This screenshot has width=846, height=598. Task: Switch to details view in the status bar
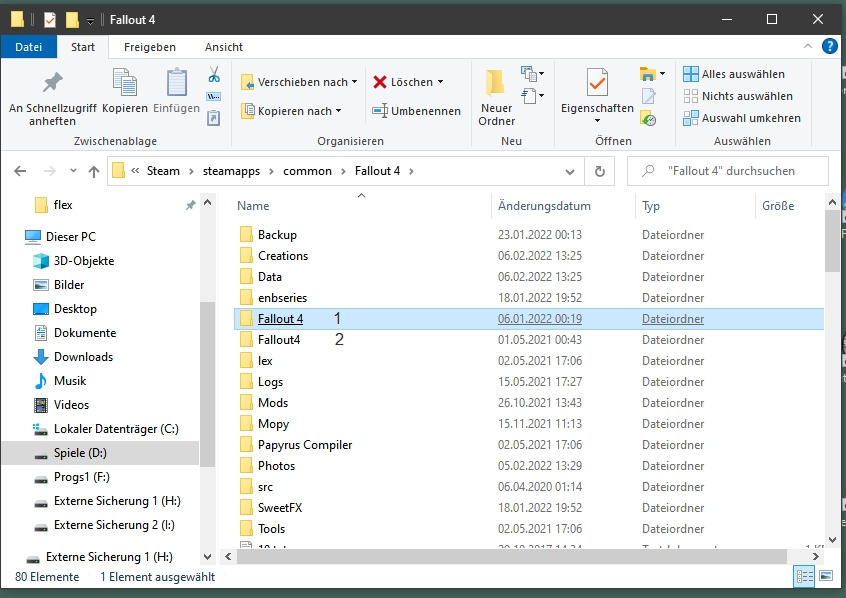803,577
